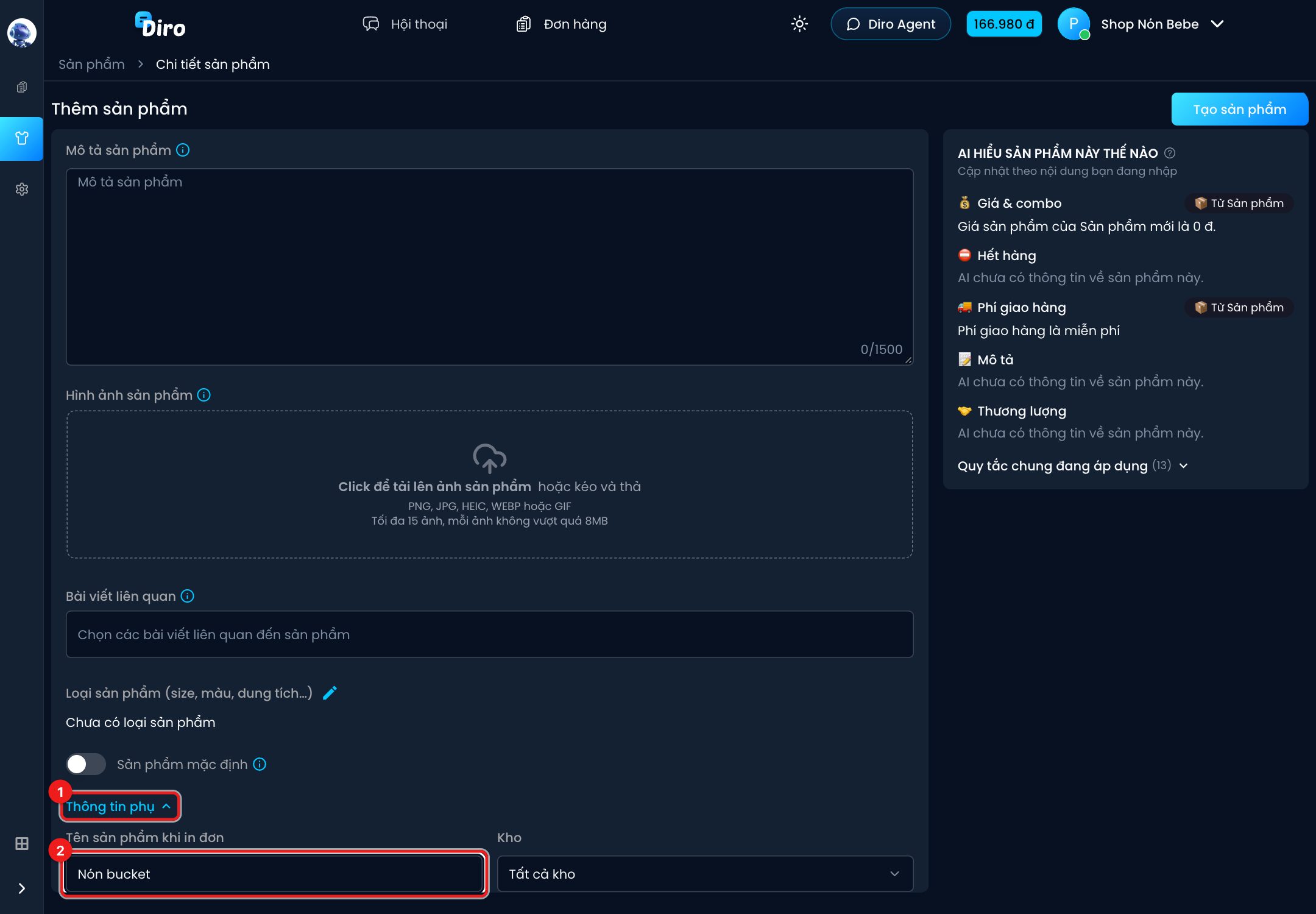Toggle Sản phẩm mặc định switch
Image resolution: width=1316 pixels, height=914 pixels.
(86, 764)
